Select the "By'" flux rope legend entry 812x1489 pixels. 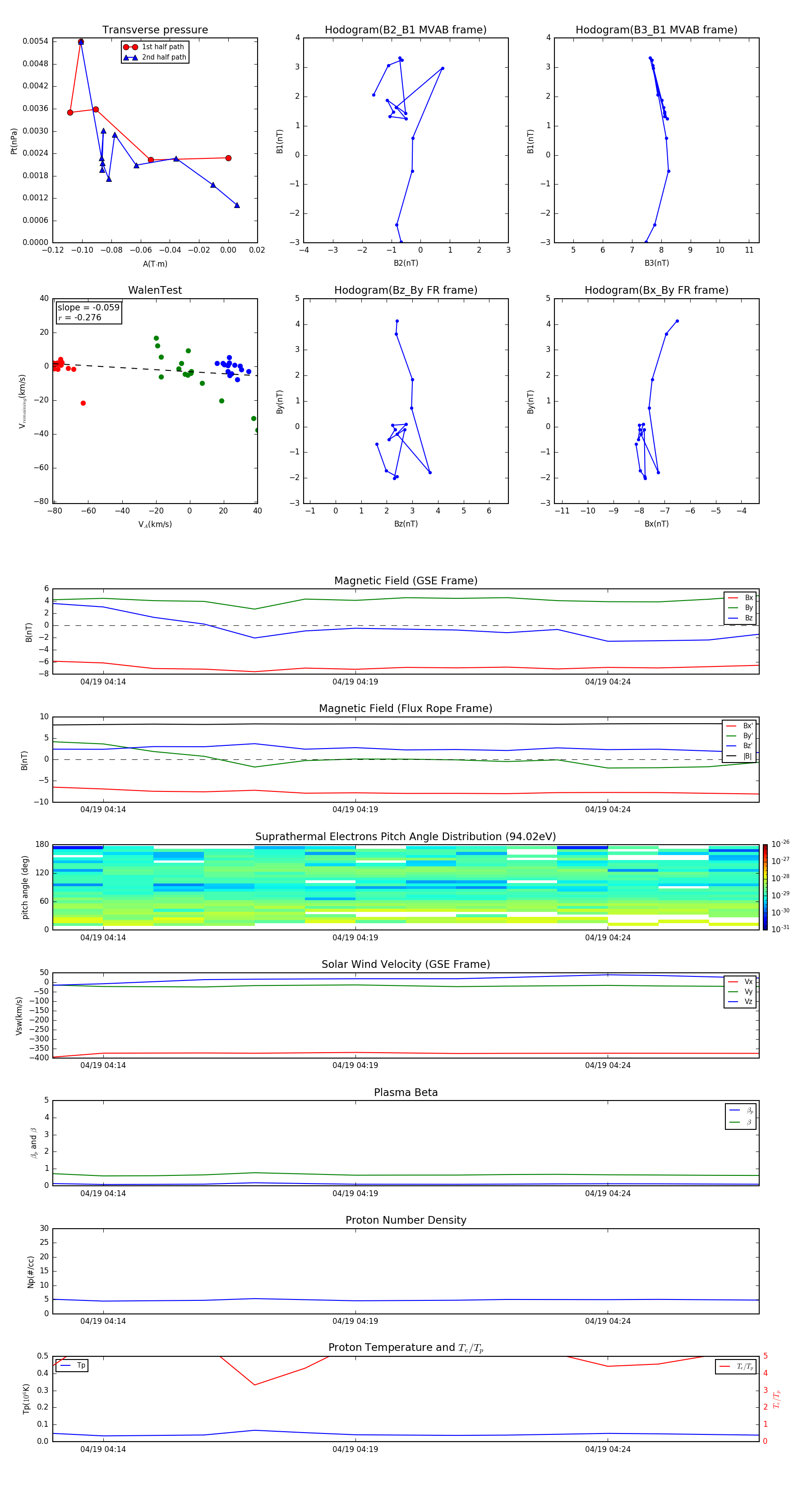click(x=739, y=736)
